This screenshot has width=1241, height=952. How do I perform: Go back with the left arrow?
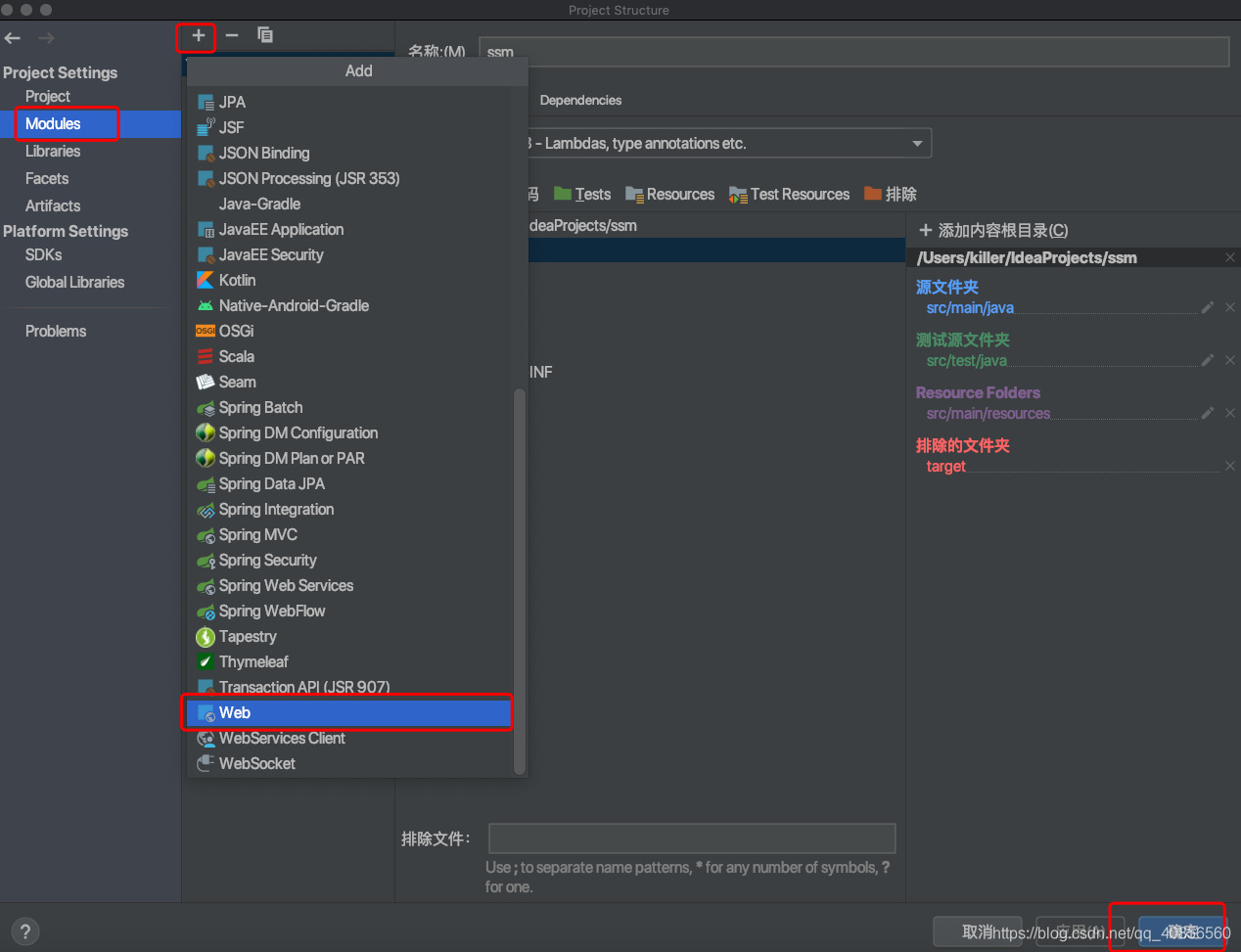[x=13, y=38]
